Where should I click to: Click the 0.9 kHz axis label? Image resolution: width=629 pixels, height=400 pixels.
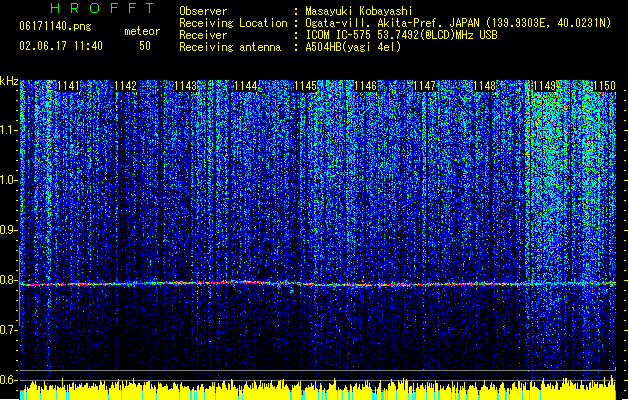point(9,230)
